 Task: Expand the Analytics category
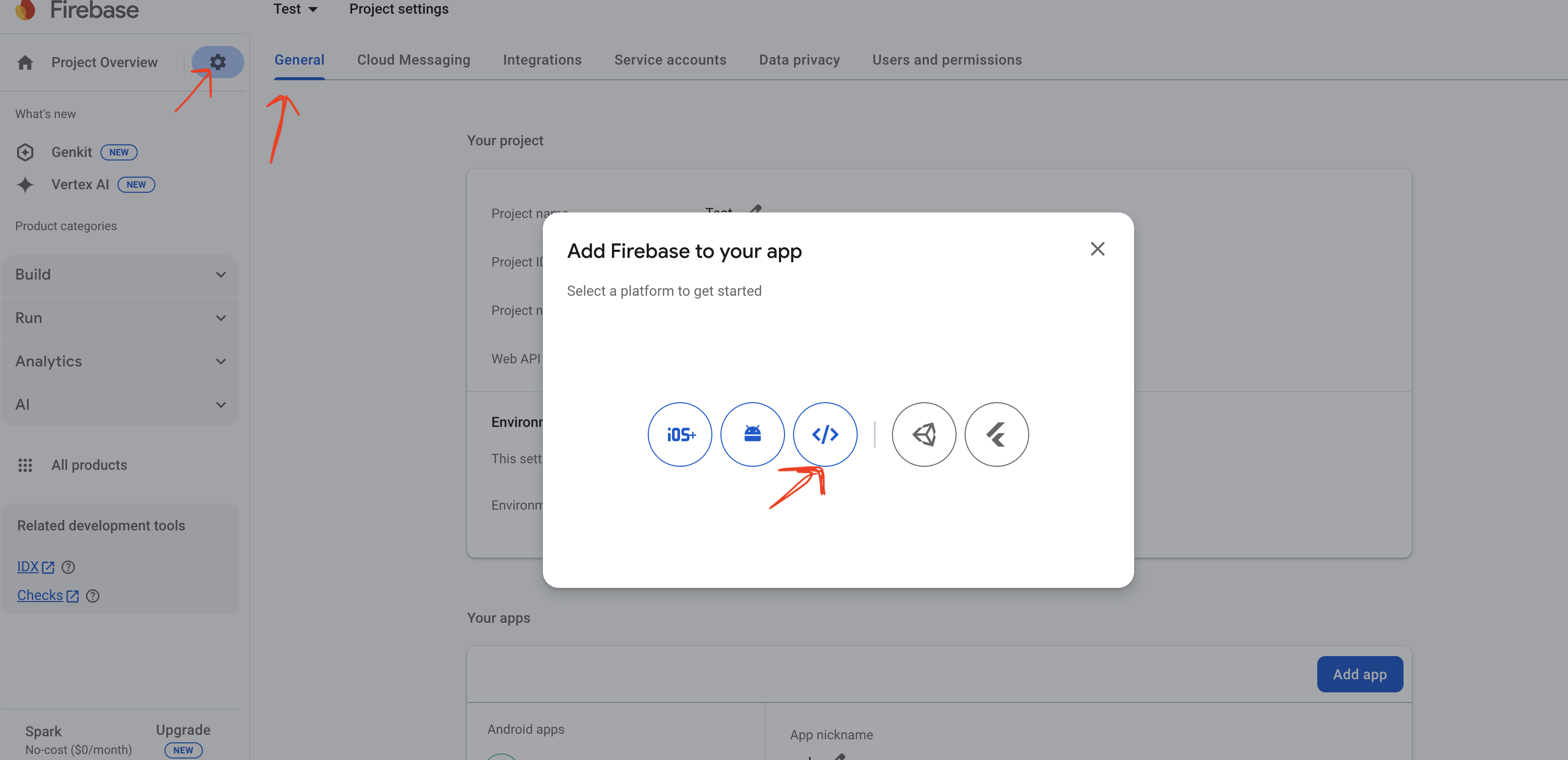tap(120, 361)
